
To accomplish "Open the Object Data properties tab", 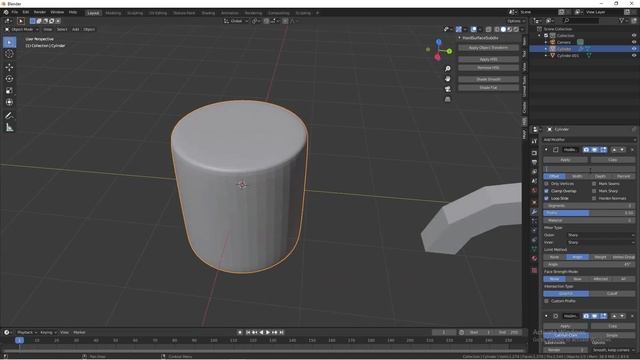I will pos(534,249).
